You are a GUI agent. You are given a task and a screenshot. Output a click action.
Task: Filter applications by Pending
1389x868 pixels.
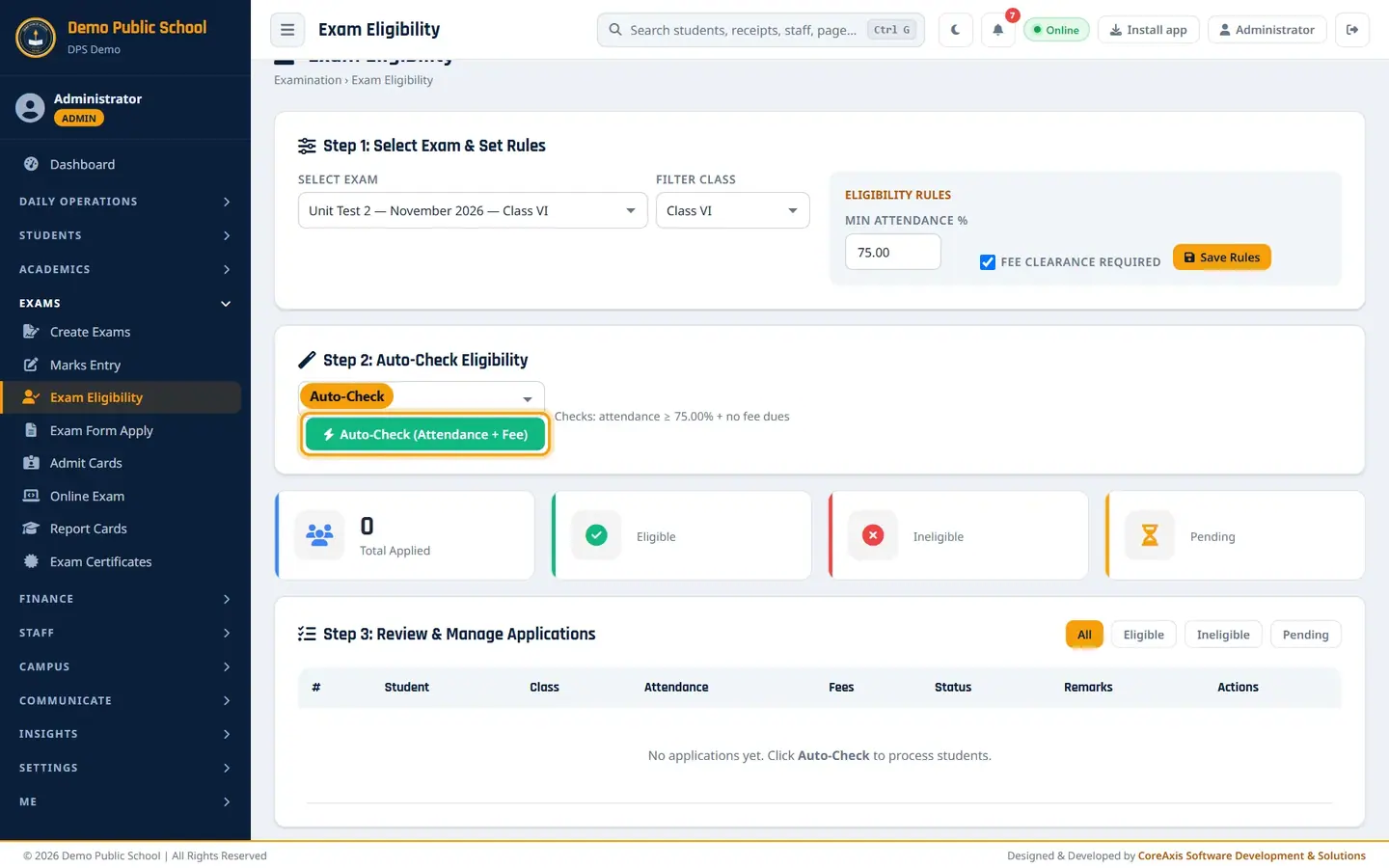click(x=1305, y=635)
